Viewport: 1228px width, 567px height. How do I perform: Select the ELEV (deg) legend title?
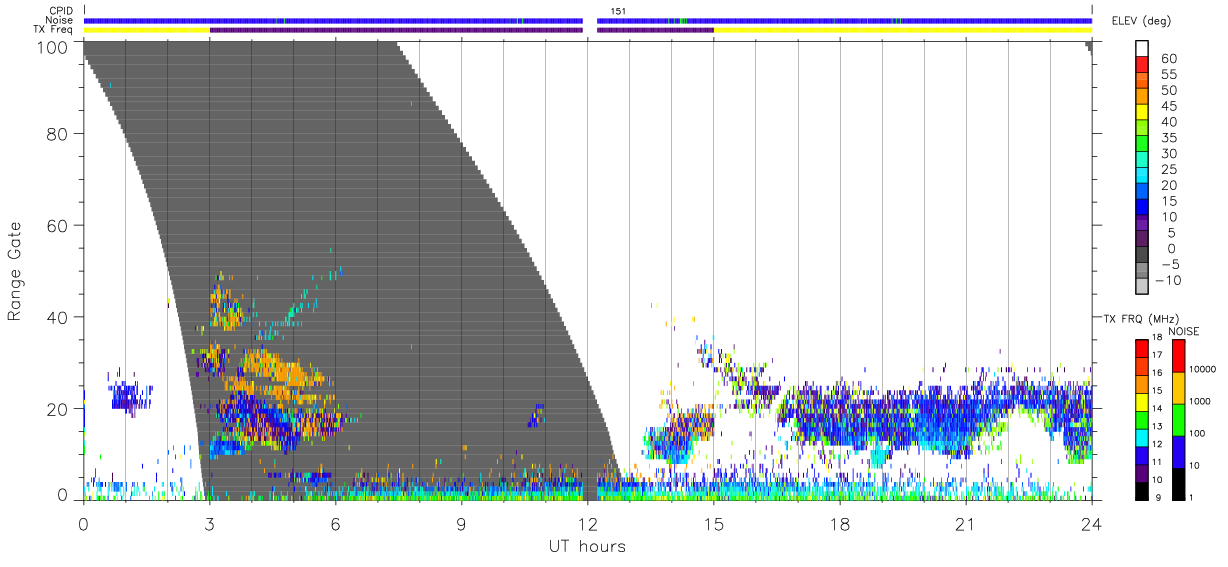click(x=1141, y=21)
